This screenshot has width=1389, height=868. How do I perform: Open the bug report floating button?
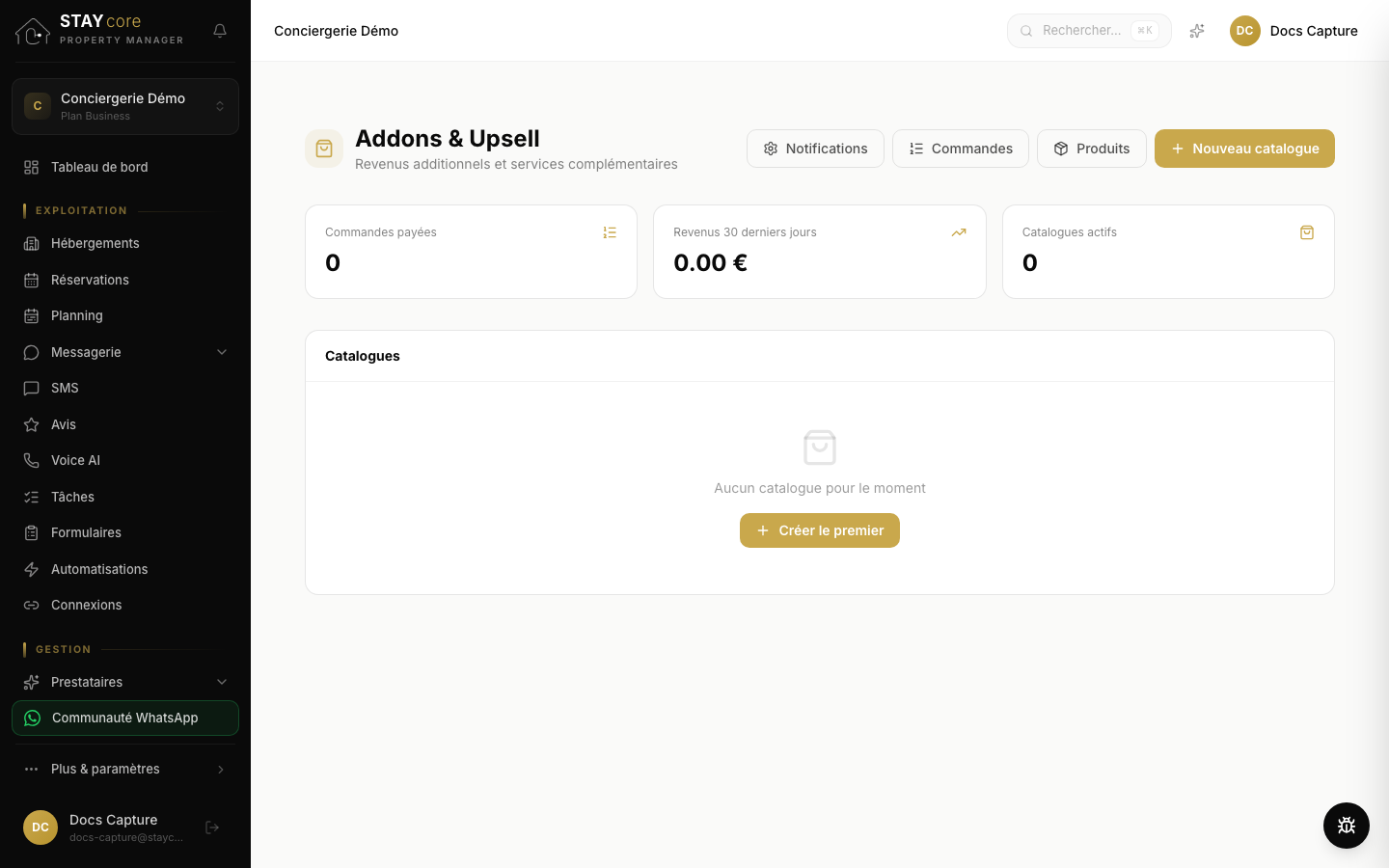1347,826
